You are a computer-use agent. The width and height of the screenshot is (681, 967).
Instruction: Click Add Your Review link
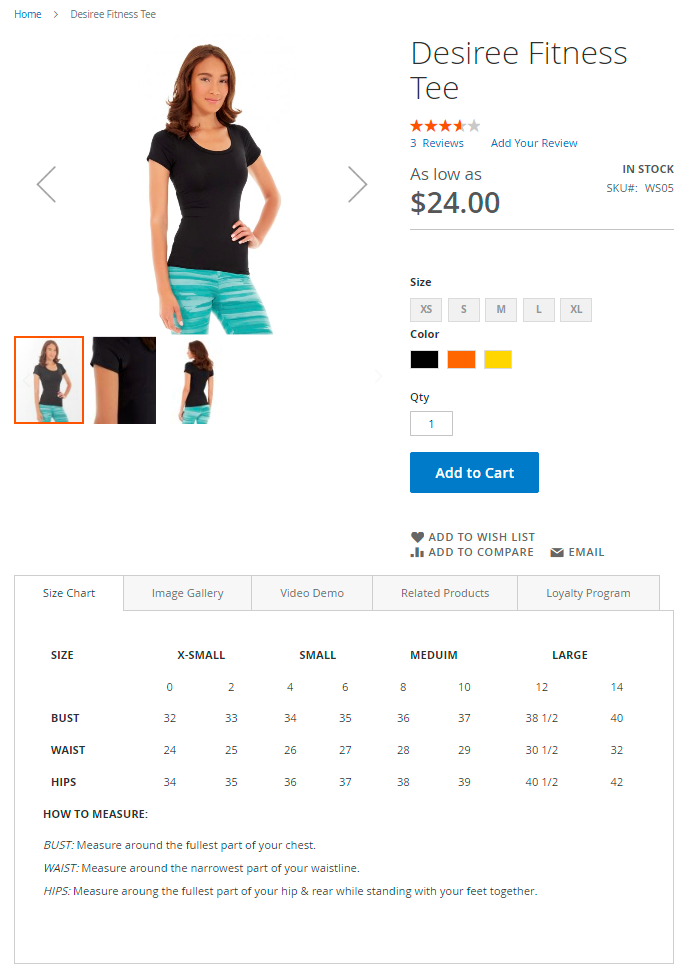coord(534,143)
